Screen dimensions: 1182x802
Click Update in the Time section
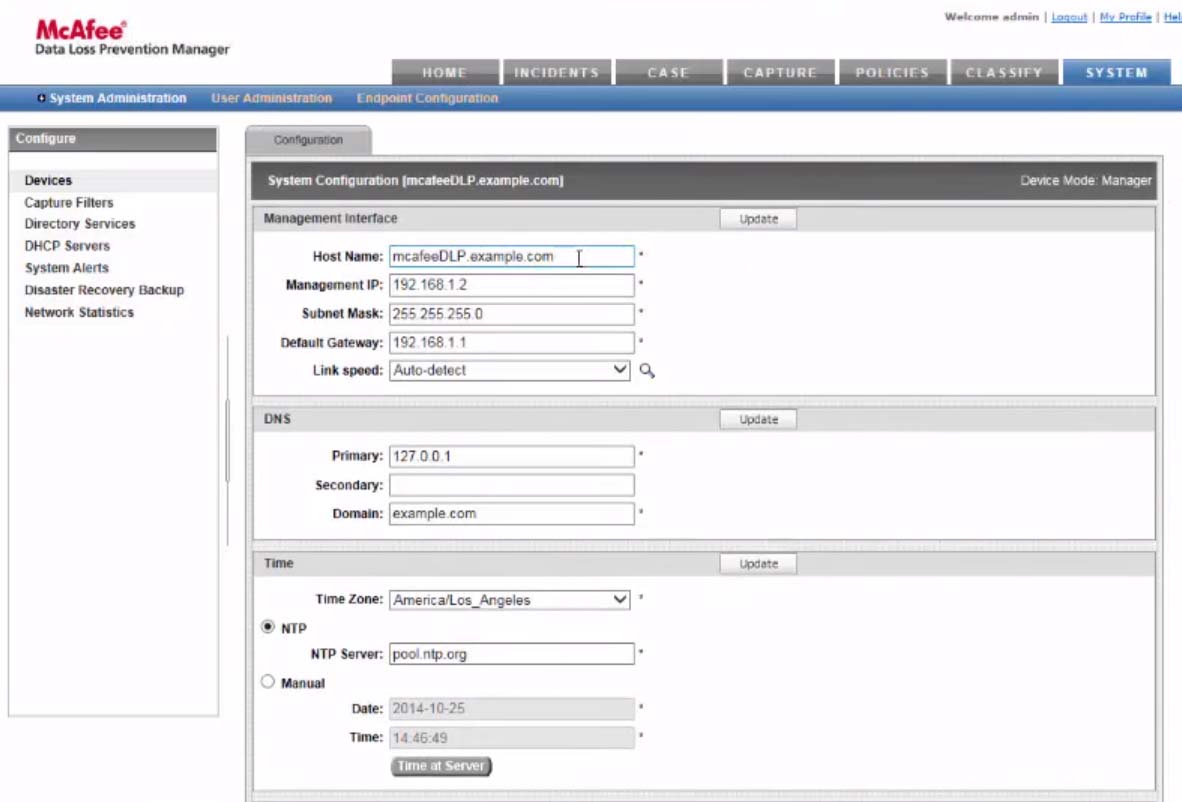758,564
